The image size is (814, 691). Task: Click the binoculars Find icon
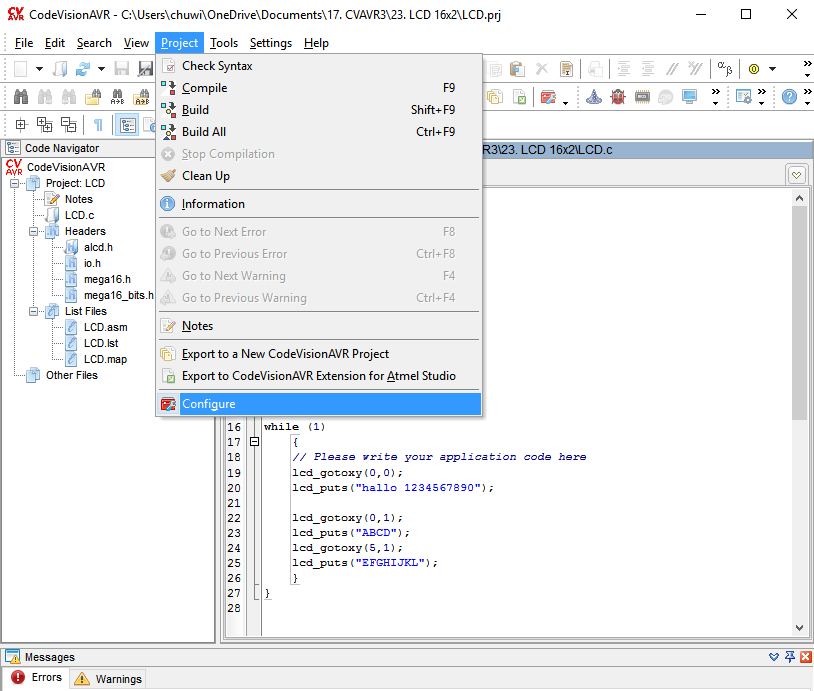pos(19,97)
